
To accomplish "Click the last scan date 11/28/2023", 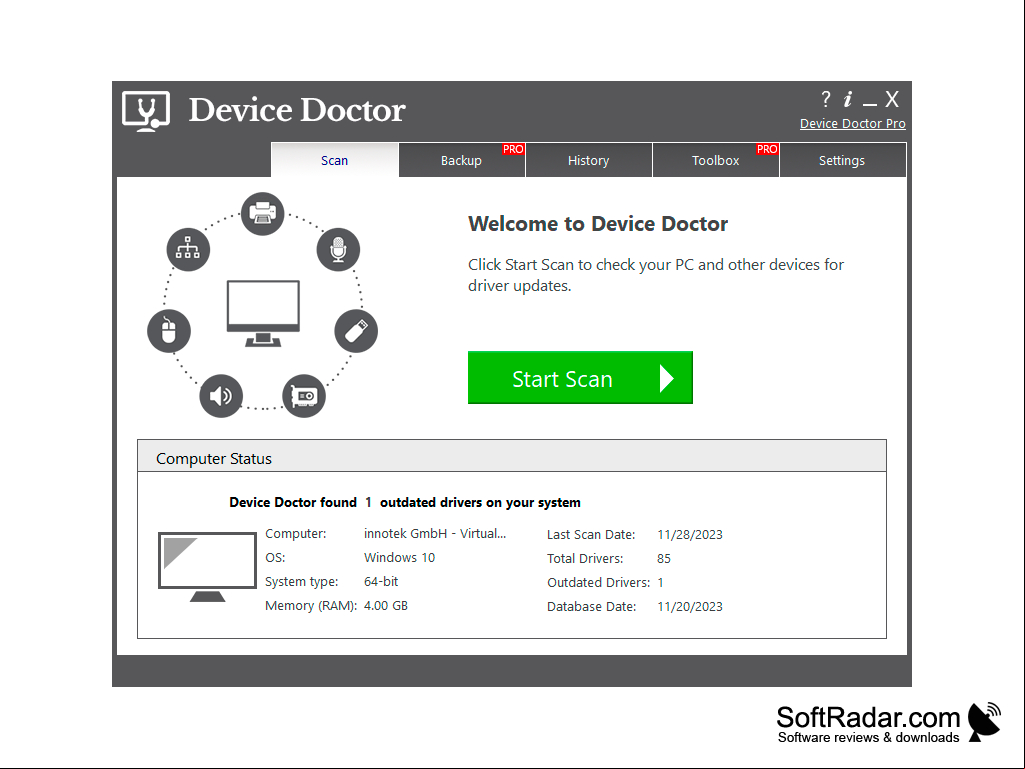I will coord(690,534).
